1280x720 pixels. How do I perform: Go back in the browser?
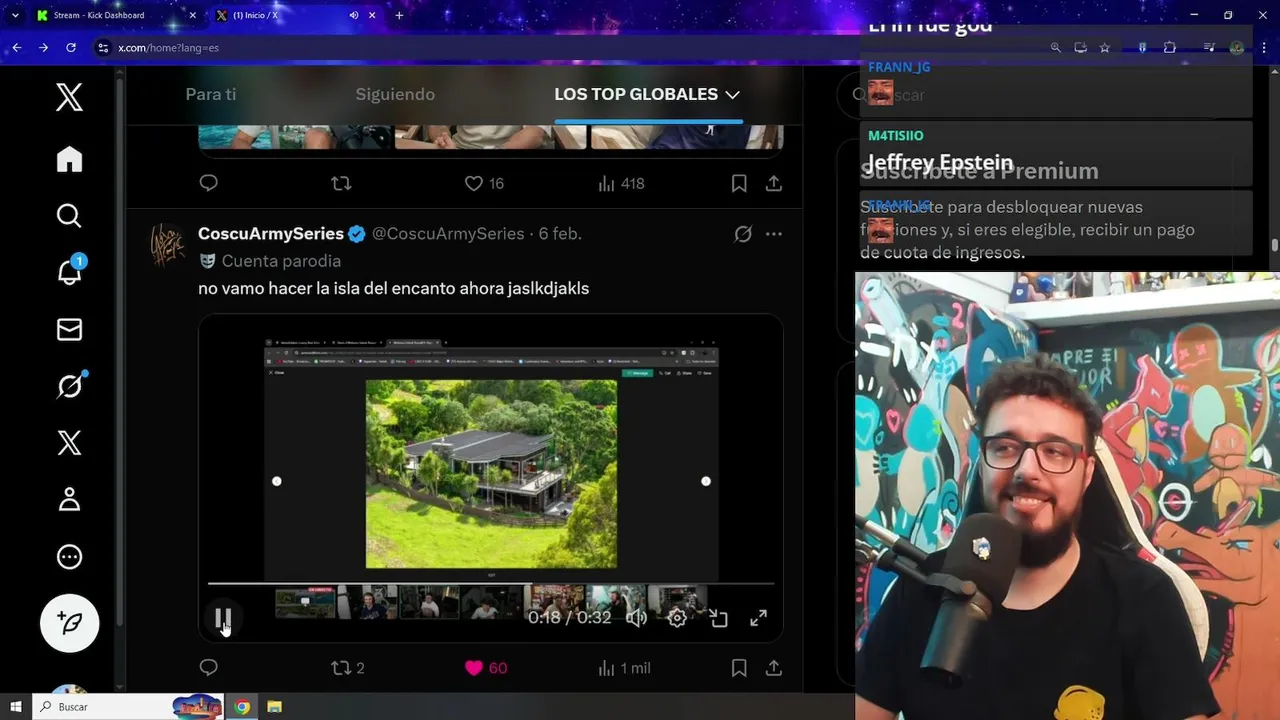pyautogui.click(x=17, y=47)
